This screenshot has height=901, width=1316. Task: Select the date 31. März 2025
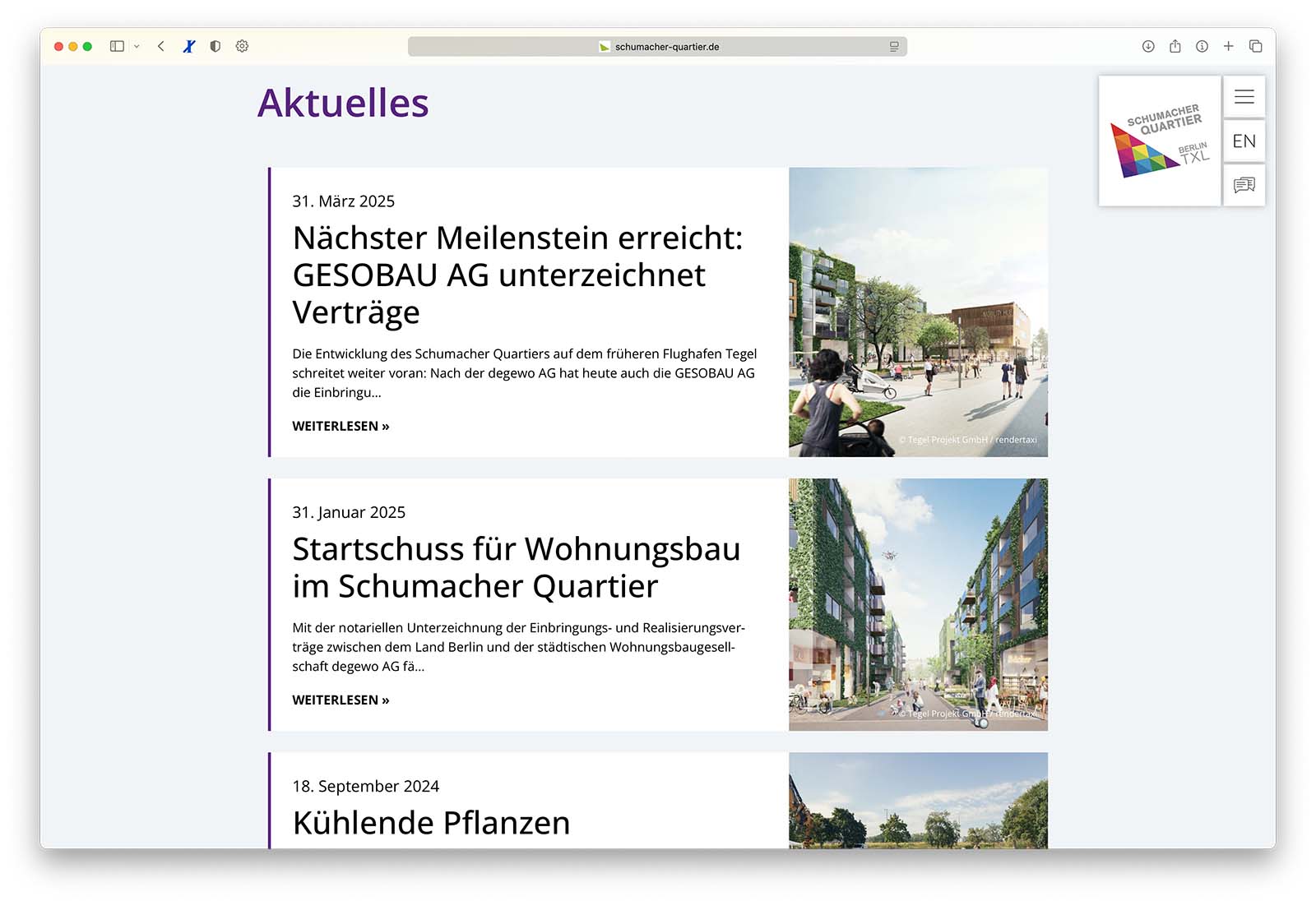tap(343, 201)
